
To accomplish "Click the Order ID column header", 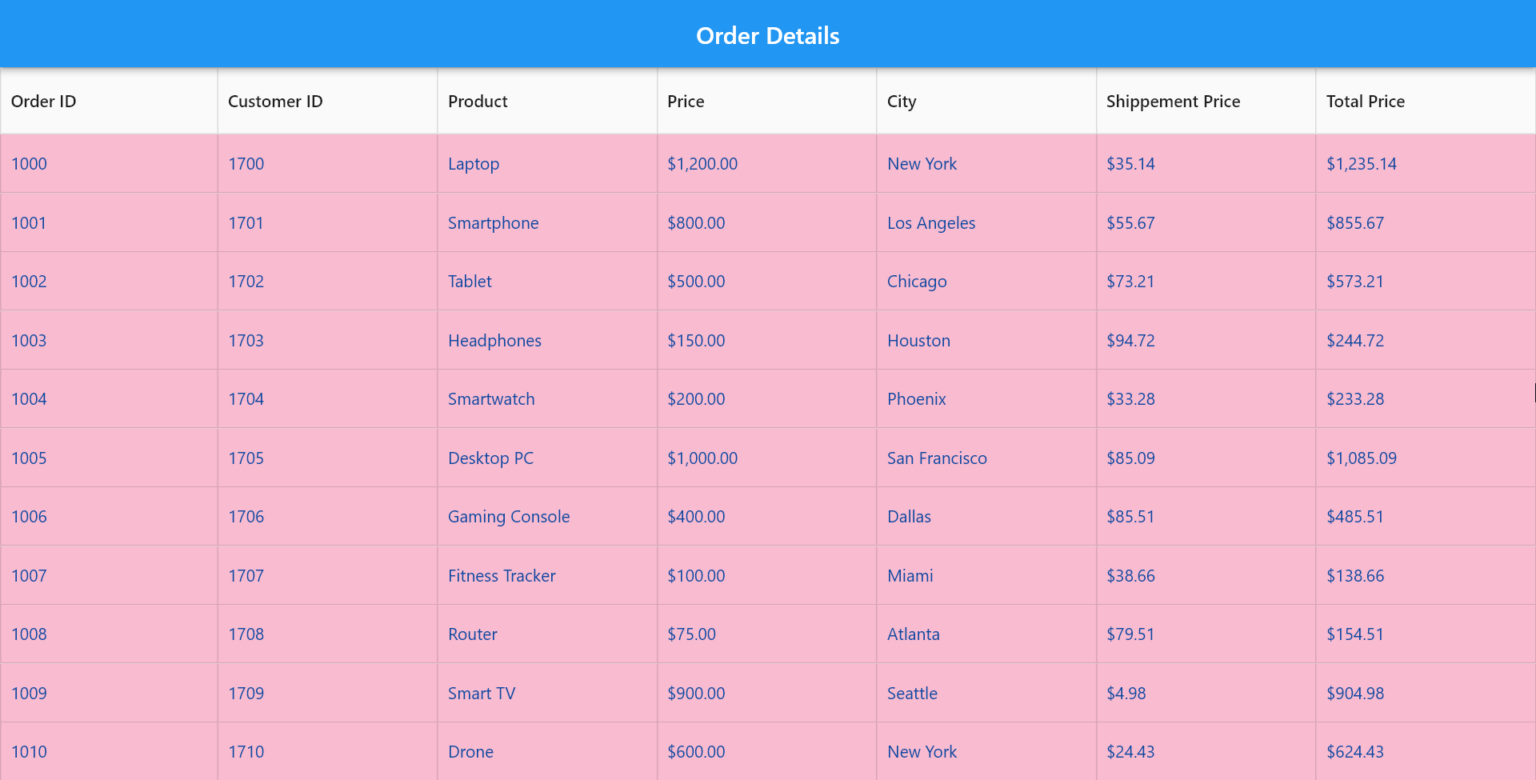I will click(x=43, y=101).
